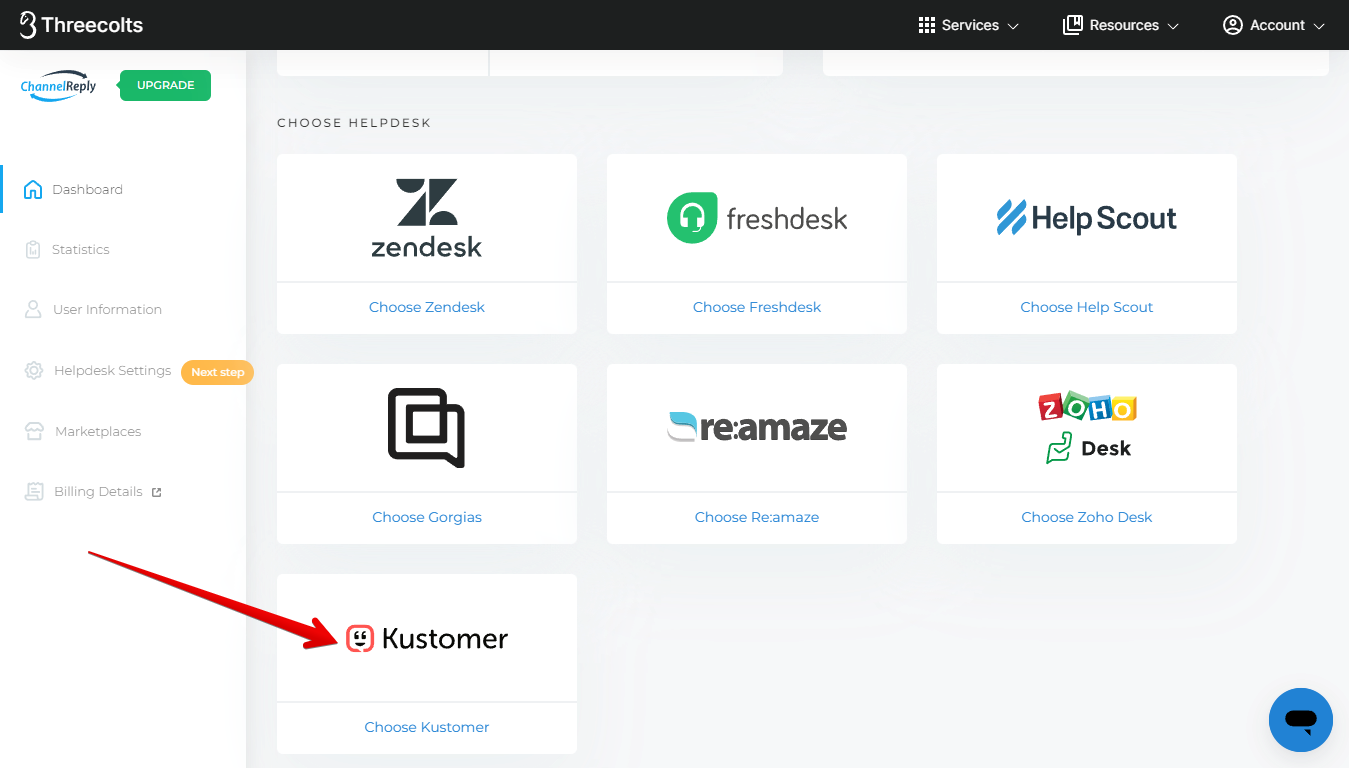Click the Helpdesk Settings gear icon
The height and width of the screenshot is (768, 1349).
tap(34, 371)
